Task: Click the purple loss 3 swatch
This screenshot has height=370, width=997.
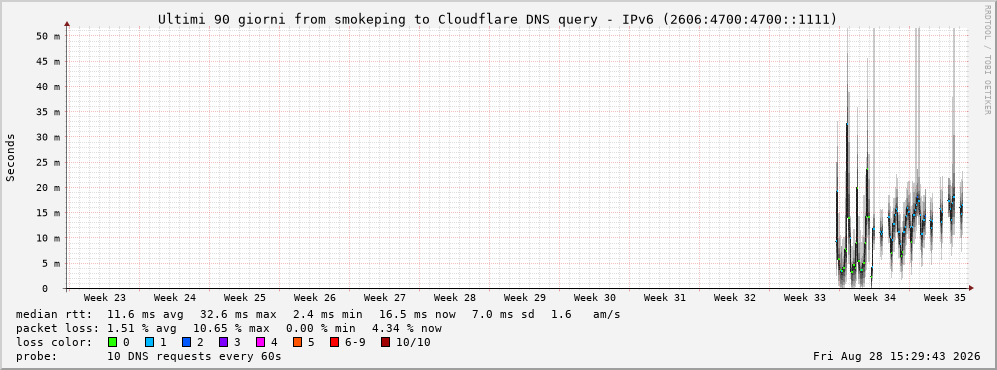Action: (x=223, y=342)
